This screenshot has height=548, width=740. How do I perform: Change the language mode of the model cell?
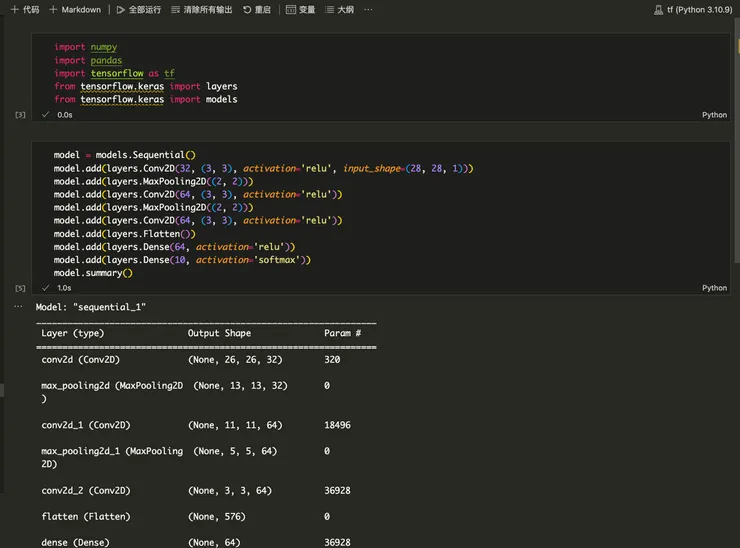(x=714, y=288)
